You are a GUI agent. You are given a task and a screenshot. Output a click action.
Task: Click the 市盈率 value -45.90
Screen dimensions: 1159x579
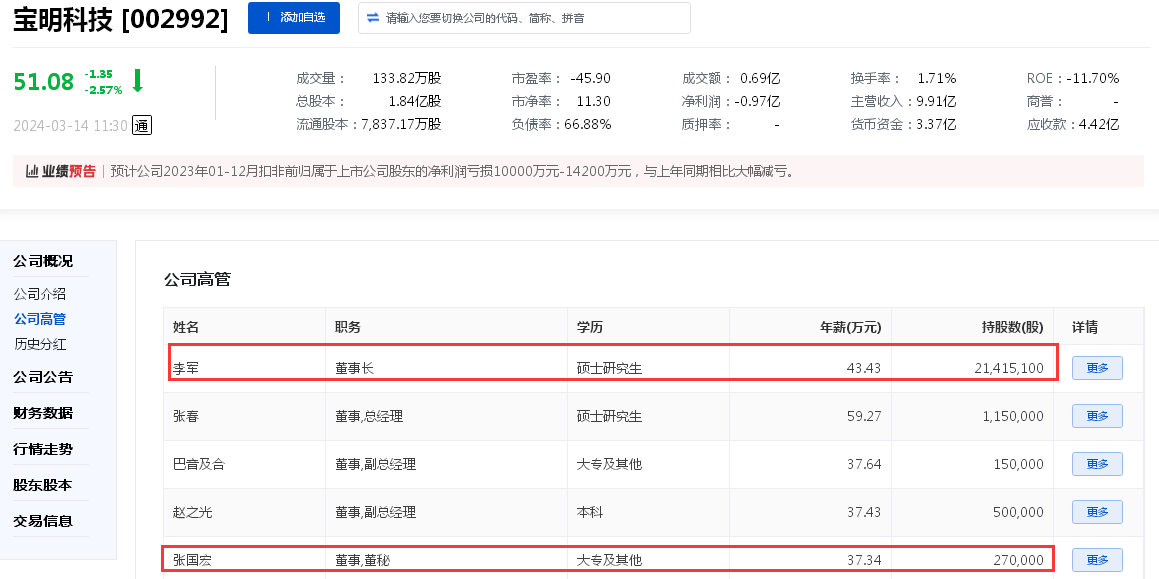[x=591, y=78]
